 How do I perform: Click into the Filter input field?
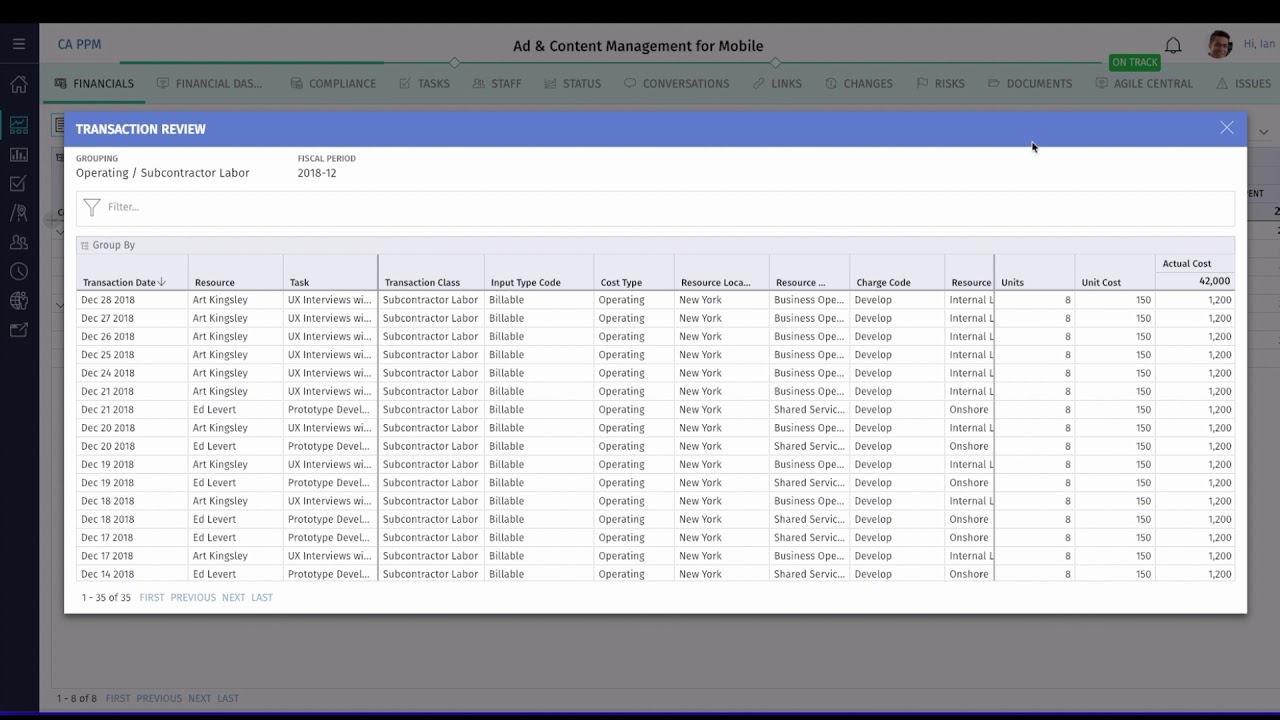point(655,207)
